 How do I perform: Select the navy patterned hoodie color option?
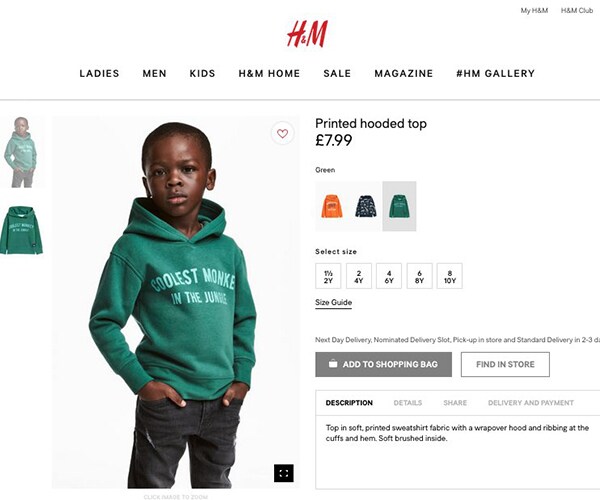click(x=365, y=206)
